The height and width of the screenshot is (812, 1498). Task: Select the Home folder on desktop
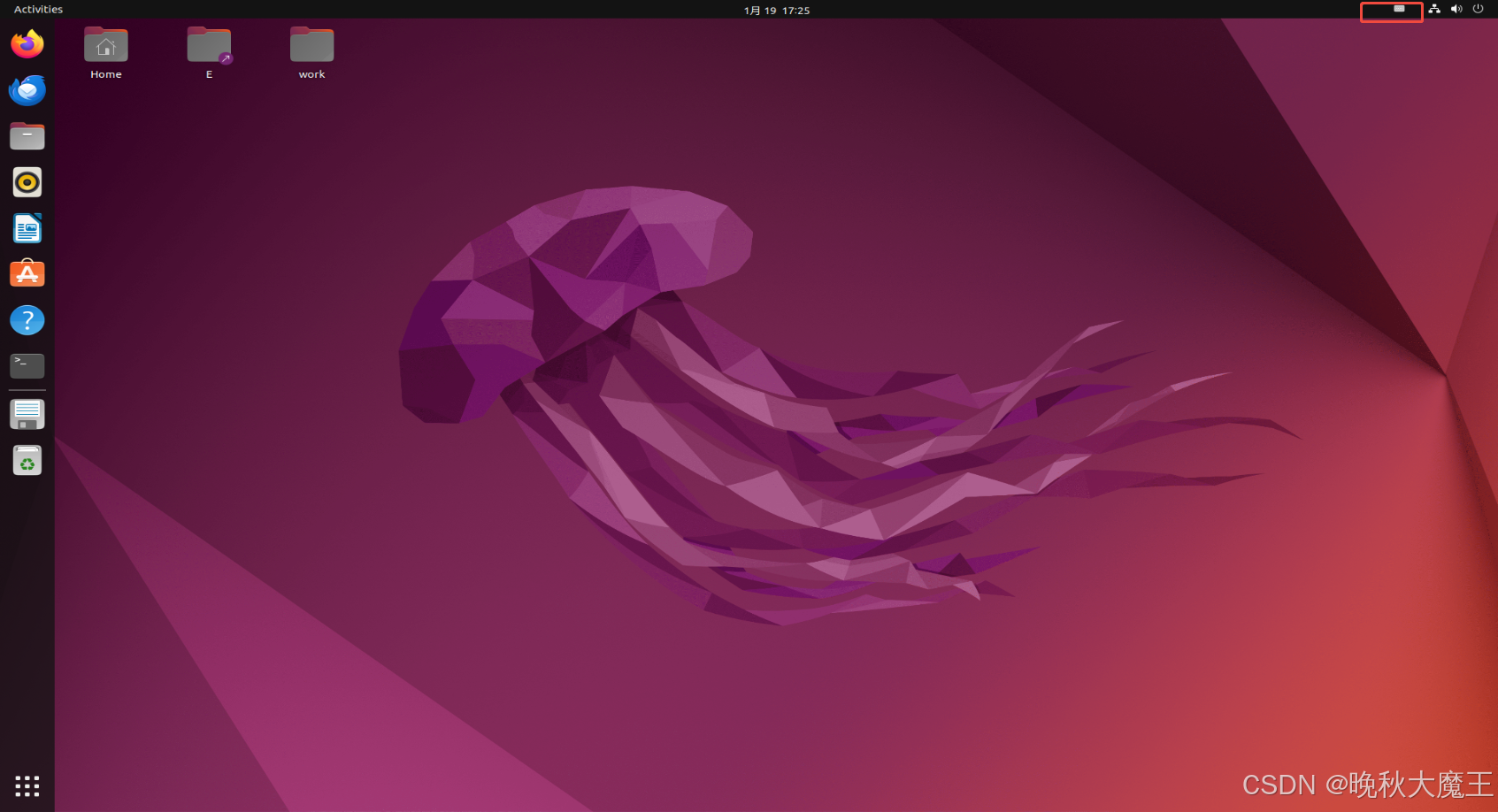106,53
